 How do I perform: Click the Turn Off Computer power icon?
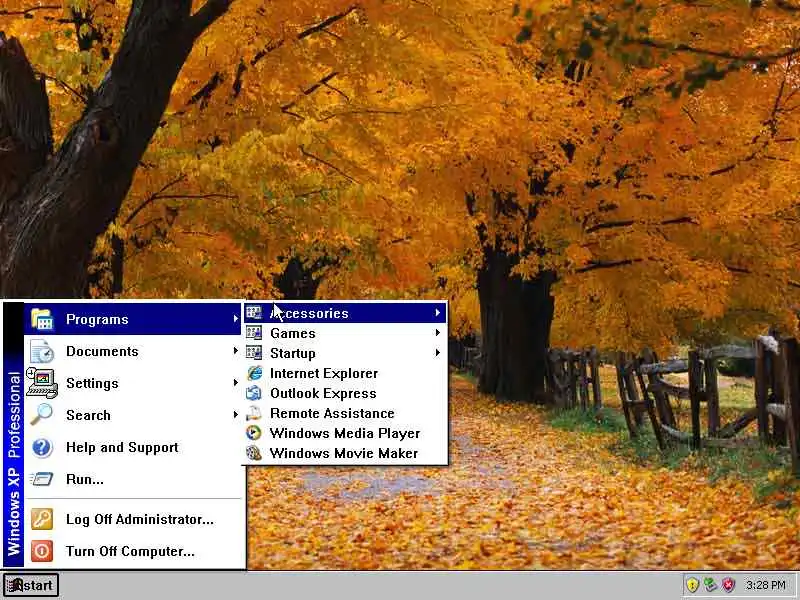click(42, 551)
